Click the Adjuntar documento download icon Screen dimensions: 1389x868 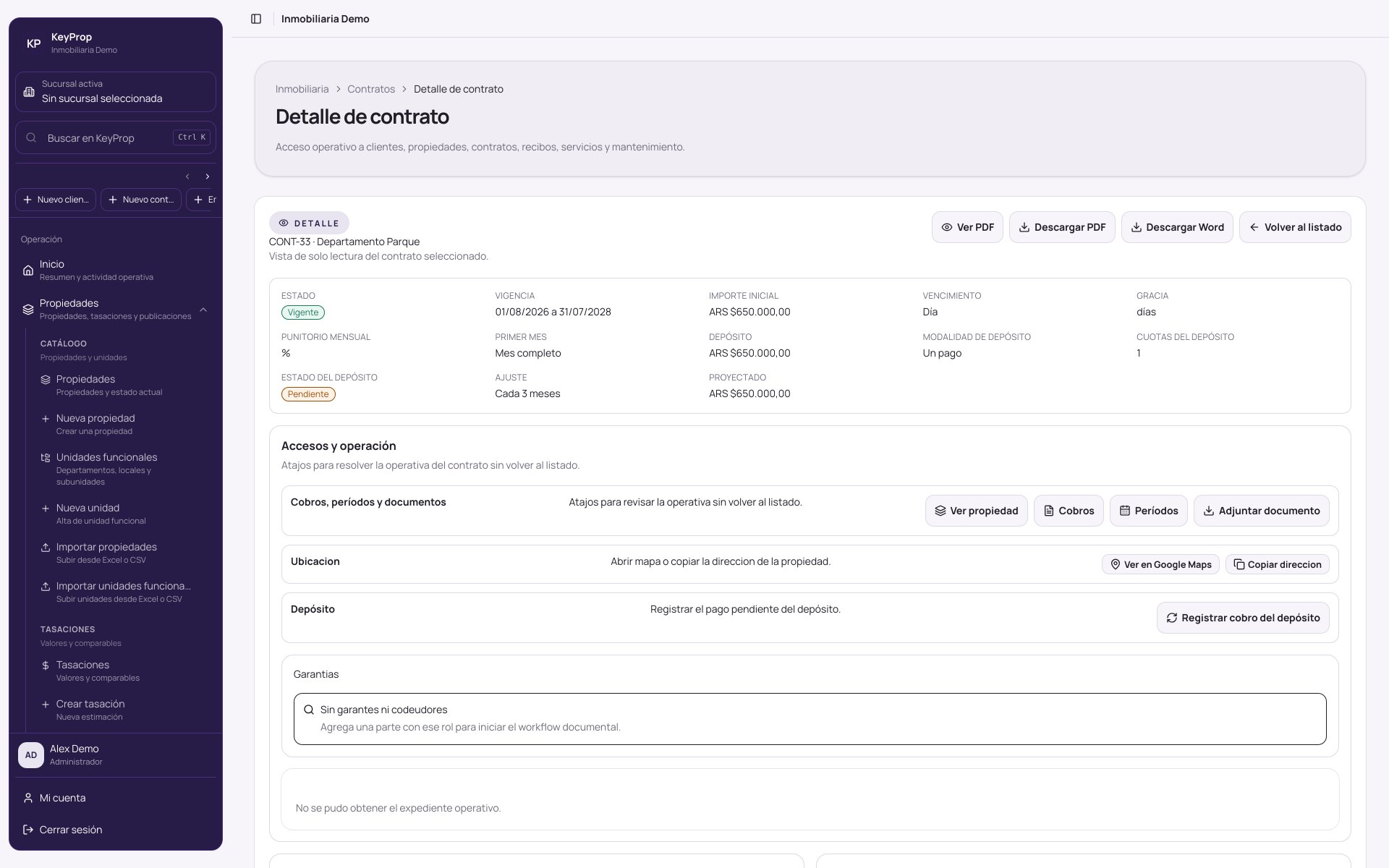point(1209,511)
